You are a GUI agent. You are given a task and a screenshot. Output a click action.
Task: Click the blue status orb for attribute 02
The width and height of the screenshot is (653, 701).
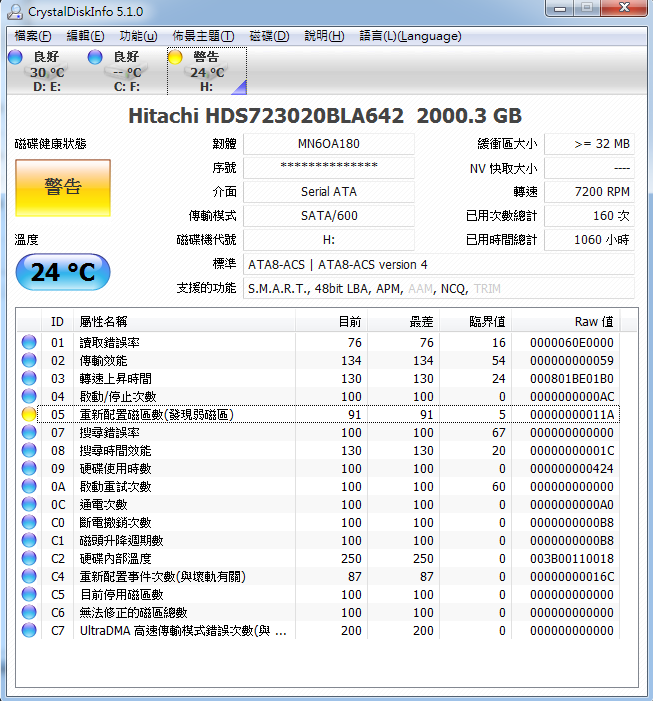[x=29, y=360]
